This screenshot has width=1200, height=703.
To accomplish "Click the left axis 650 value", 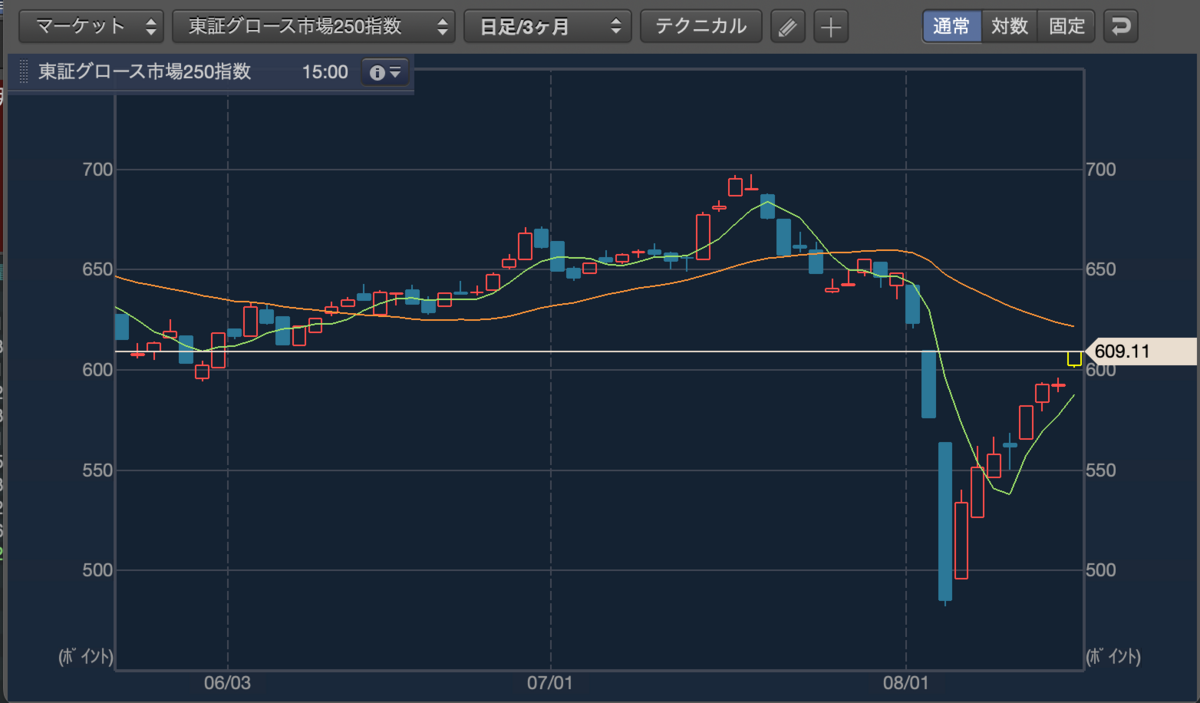I will [98, 270].
